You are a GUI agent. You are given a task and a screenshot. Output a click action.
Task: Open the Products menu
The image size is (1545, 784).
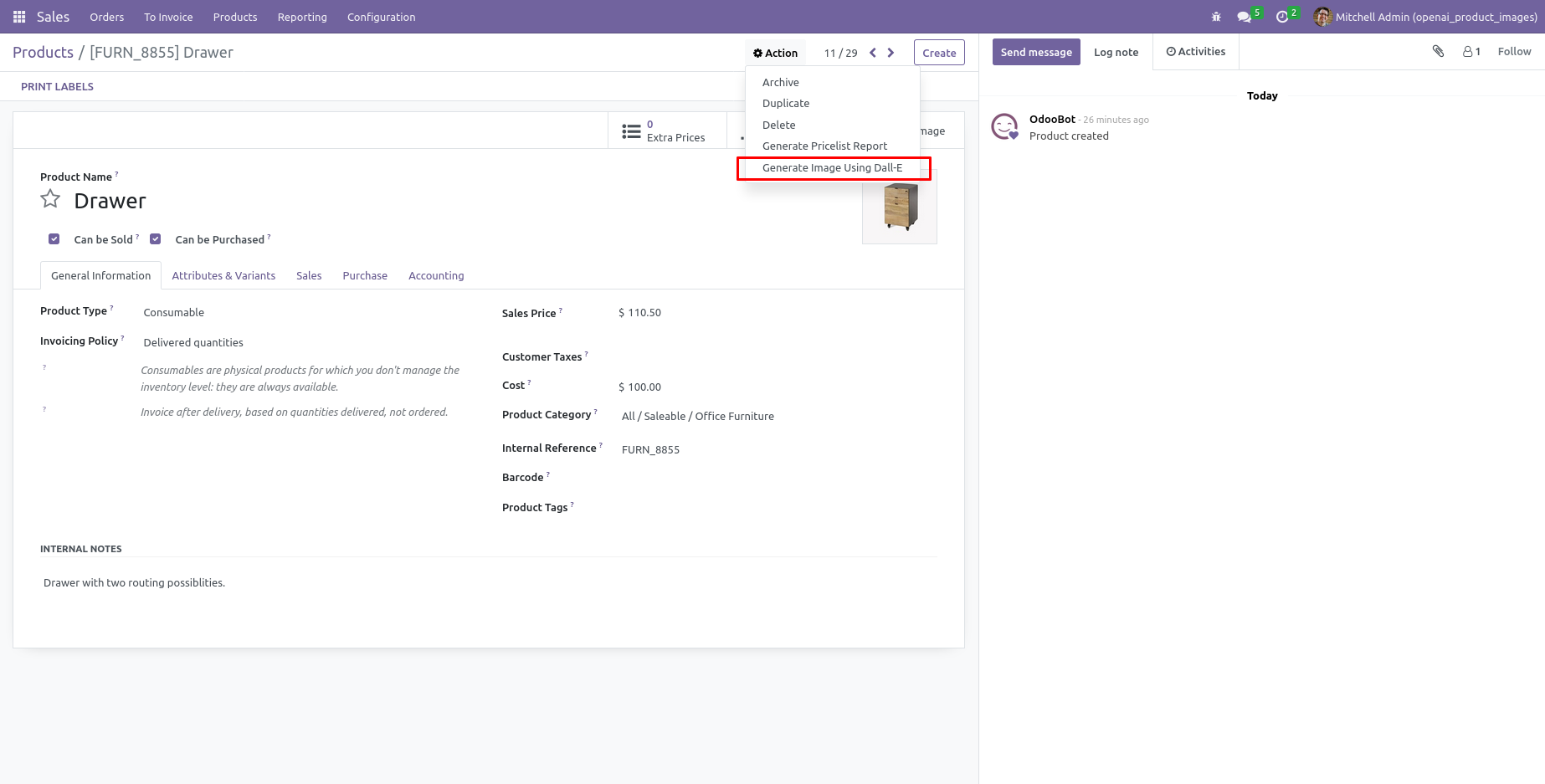[235, 17]
